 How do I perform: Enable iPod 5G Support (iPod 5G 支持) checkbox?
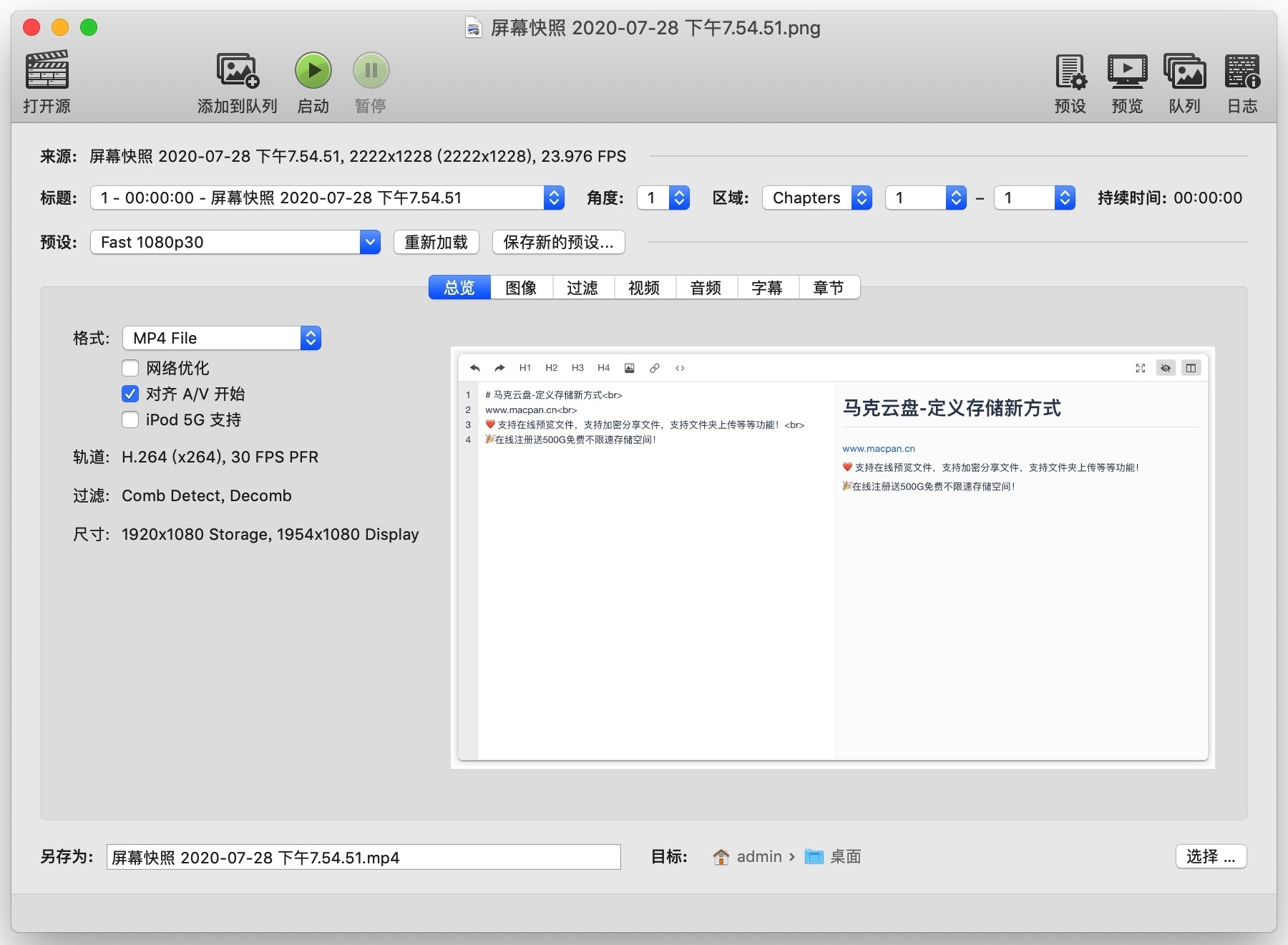(x=130, y=420)
